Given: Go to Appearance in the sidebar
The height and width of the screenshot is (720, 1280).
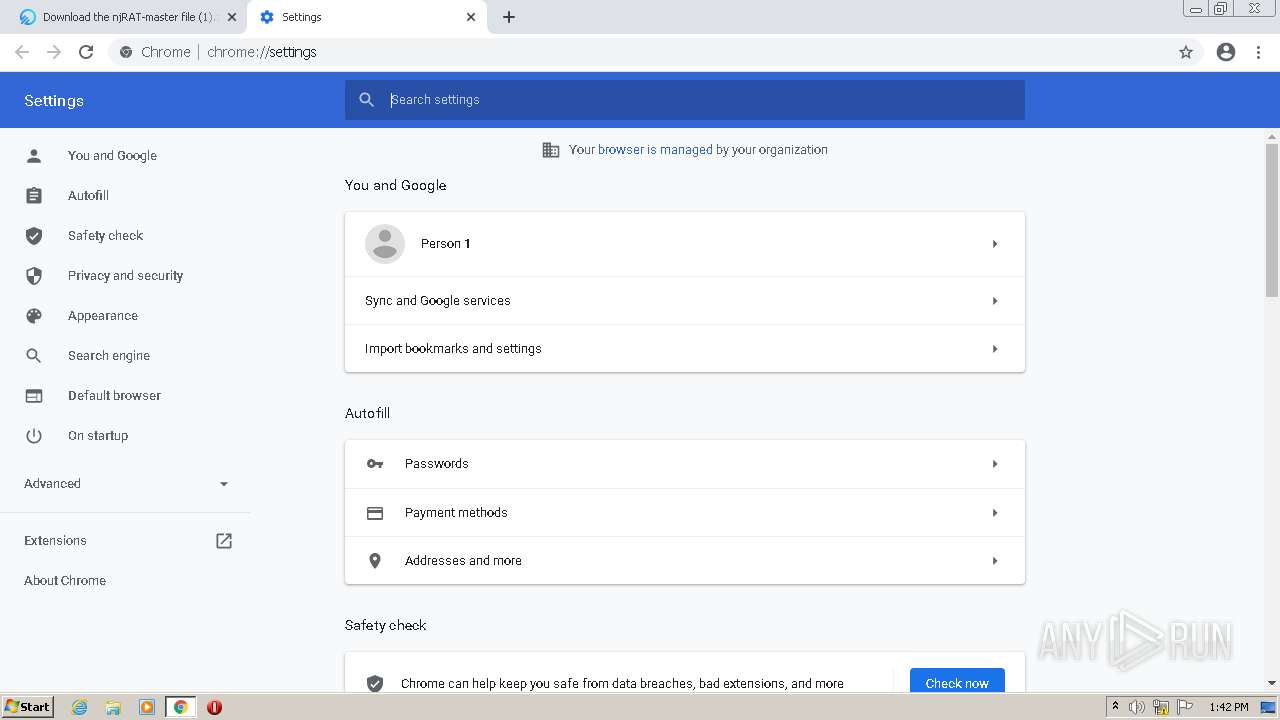Looking at the screenshot, I should click(103, 315).
